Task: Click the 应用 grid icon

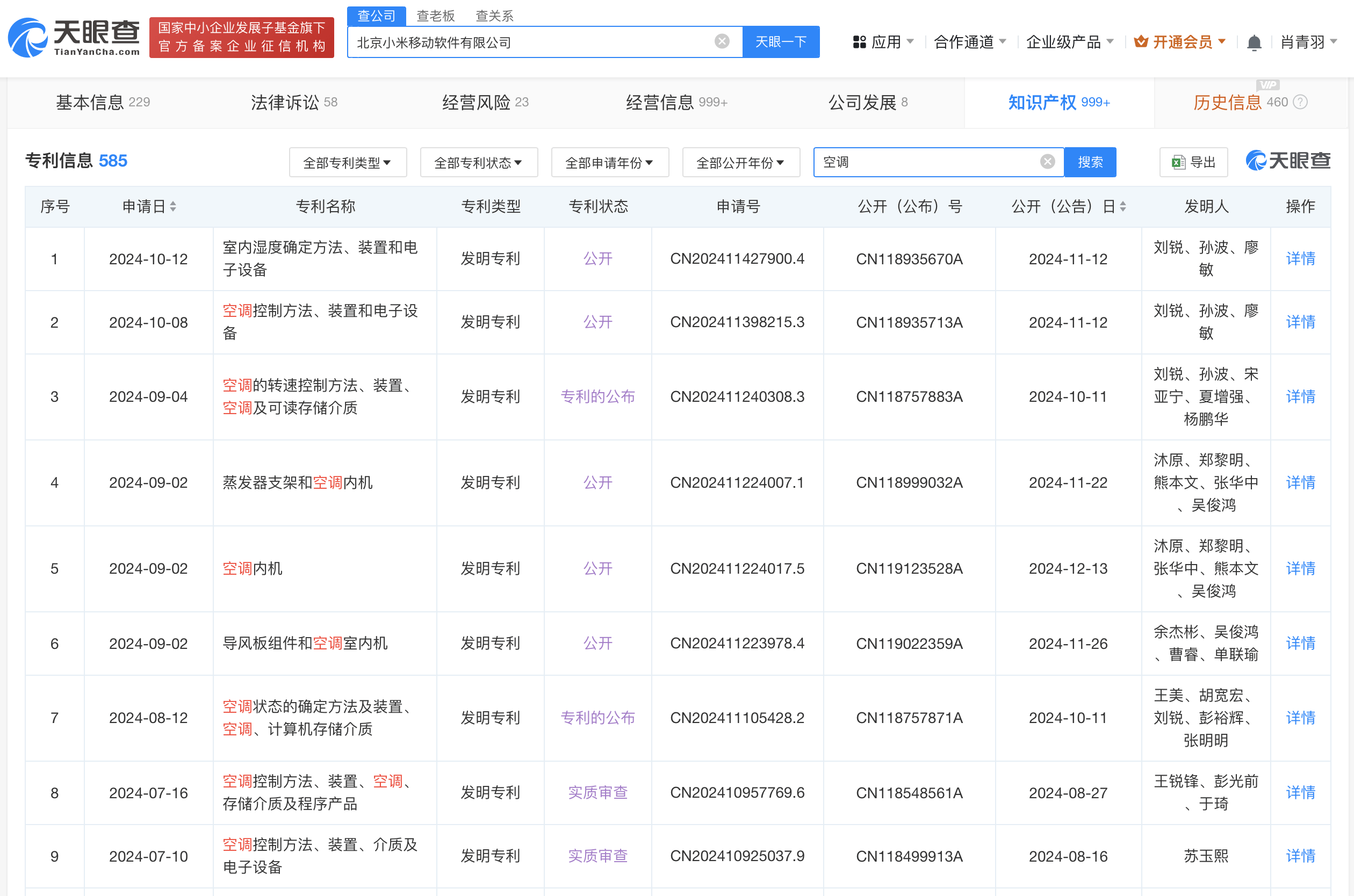Action: pos(859,42)
